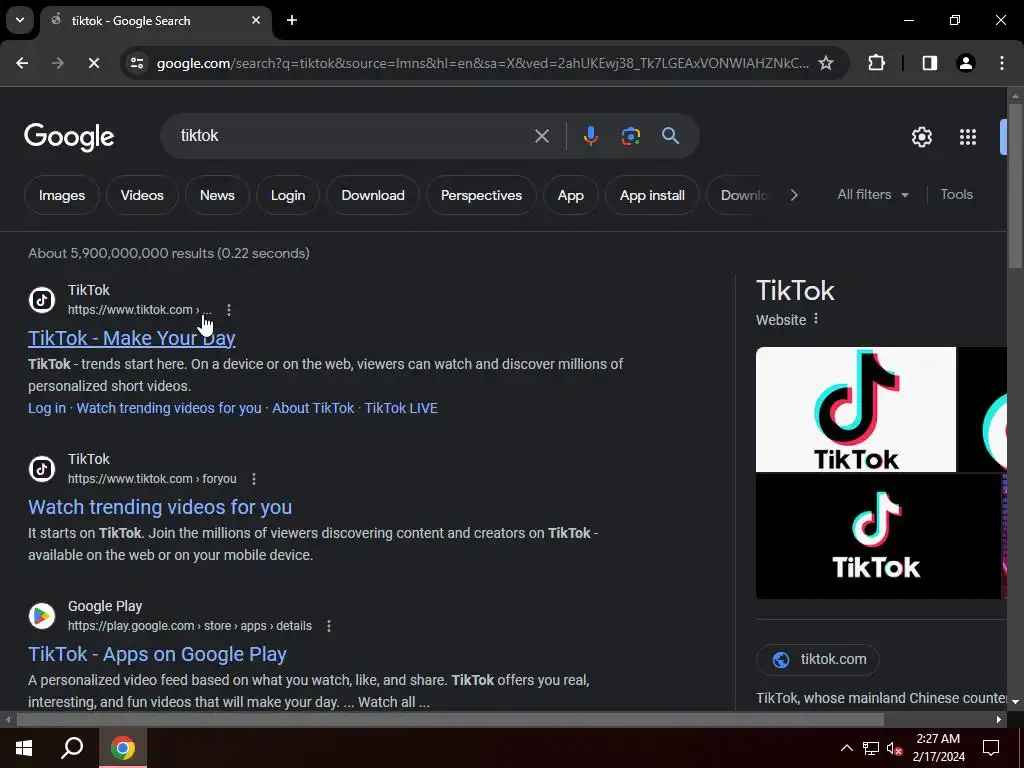
Task: Show more filter chips with right chevron
Action: (793, 195)
